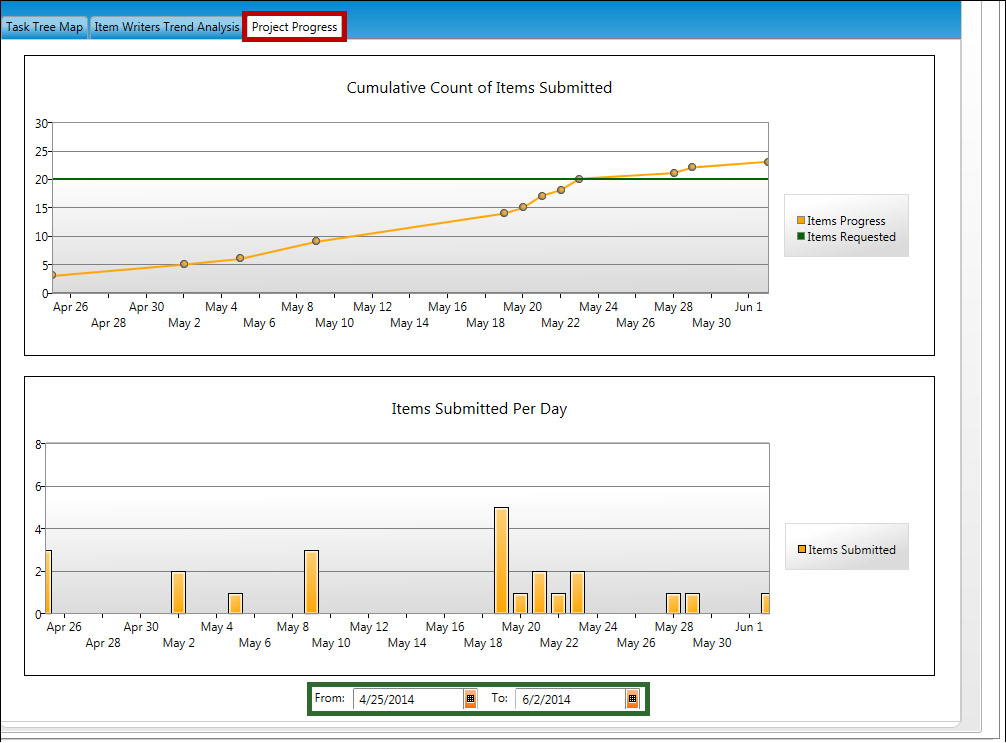
Task: Click the Items Submitted legend swatch
Action: click(802, 549)
